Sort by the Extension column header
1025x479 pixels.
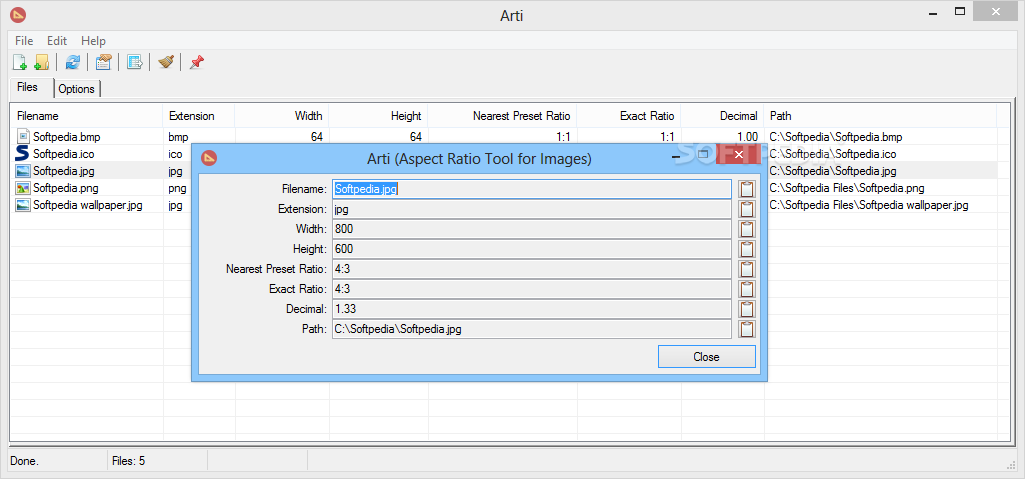click(x=199, y=116)
